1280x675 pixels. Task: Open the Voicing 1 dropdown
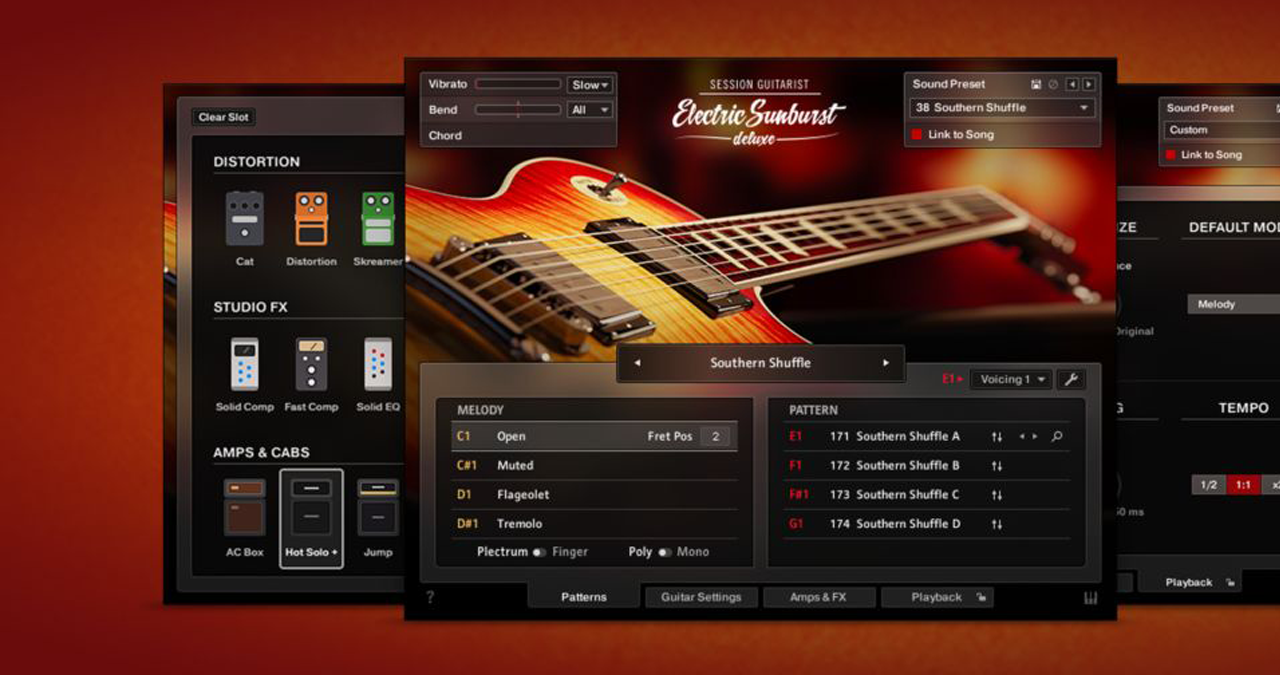(x=1011, y=379)
